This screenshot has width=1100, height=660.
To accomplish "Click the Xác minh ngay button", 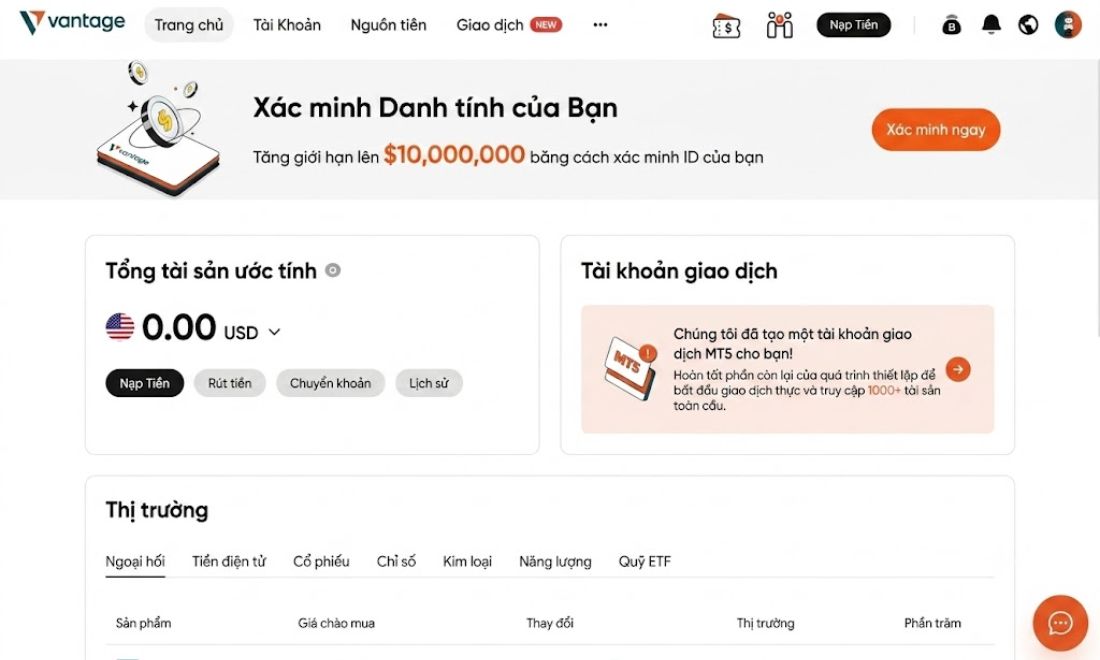I will [936, 129].
